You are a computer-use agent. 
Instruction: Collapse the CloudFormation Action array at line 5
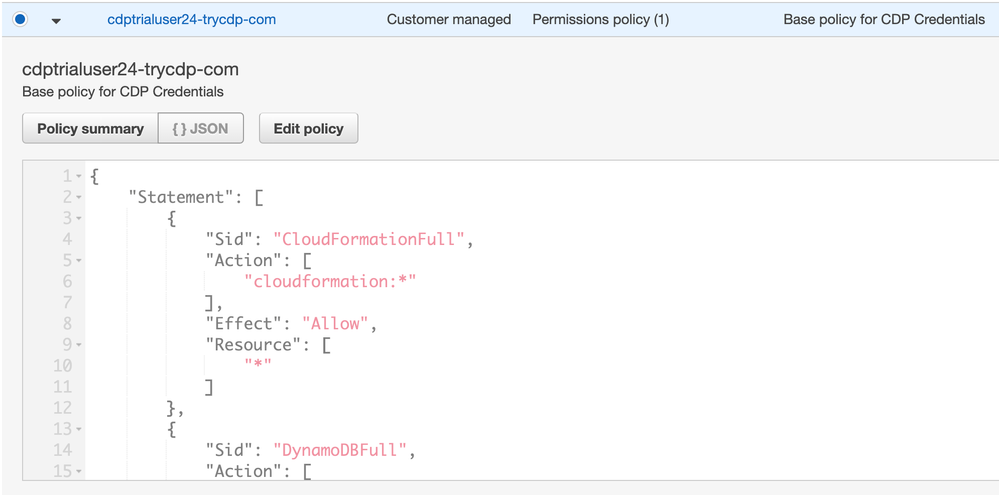pos(79,261)
